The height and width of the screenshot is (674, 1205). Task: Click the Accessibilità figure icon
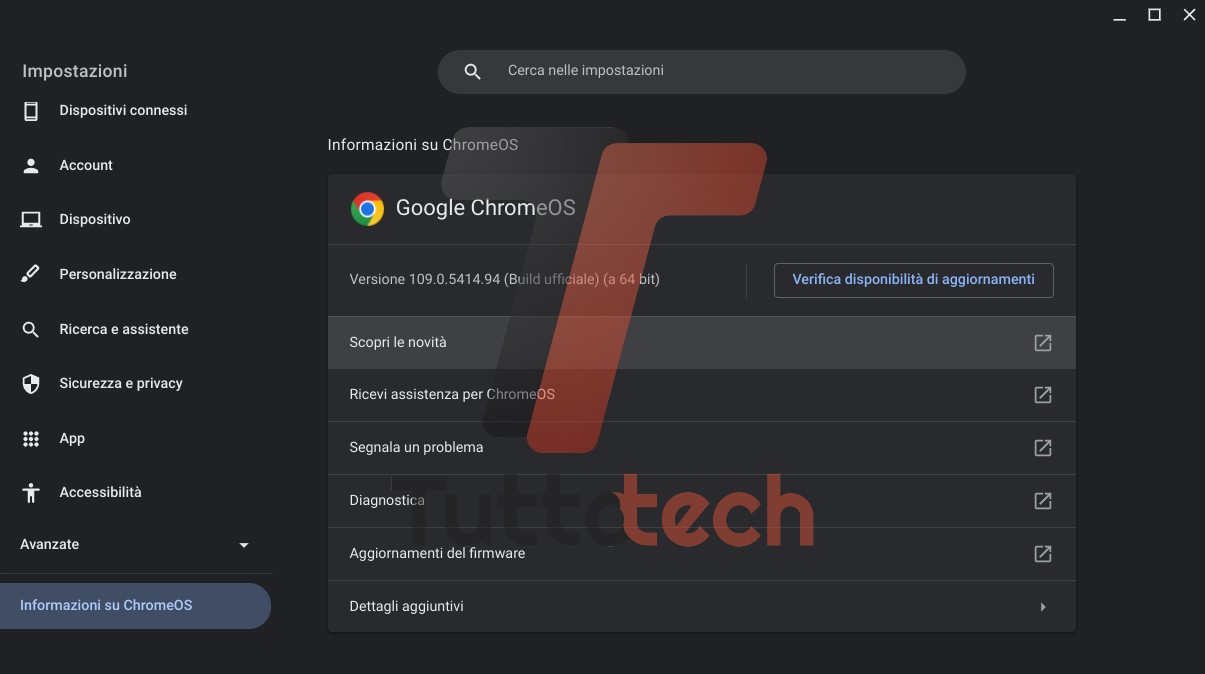(31, 493)
